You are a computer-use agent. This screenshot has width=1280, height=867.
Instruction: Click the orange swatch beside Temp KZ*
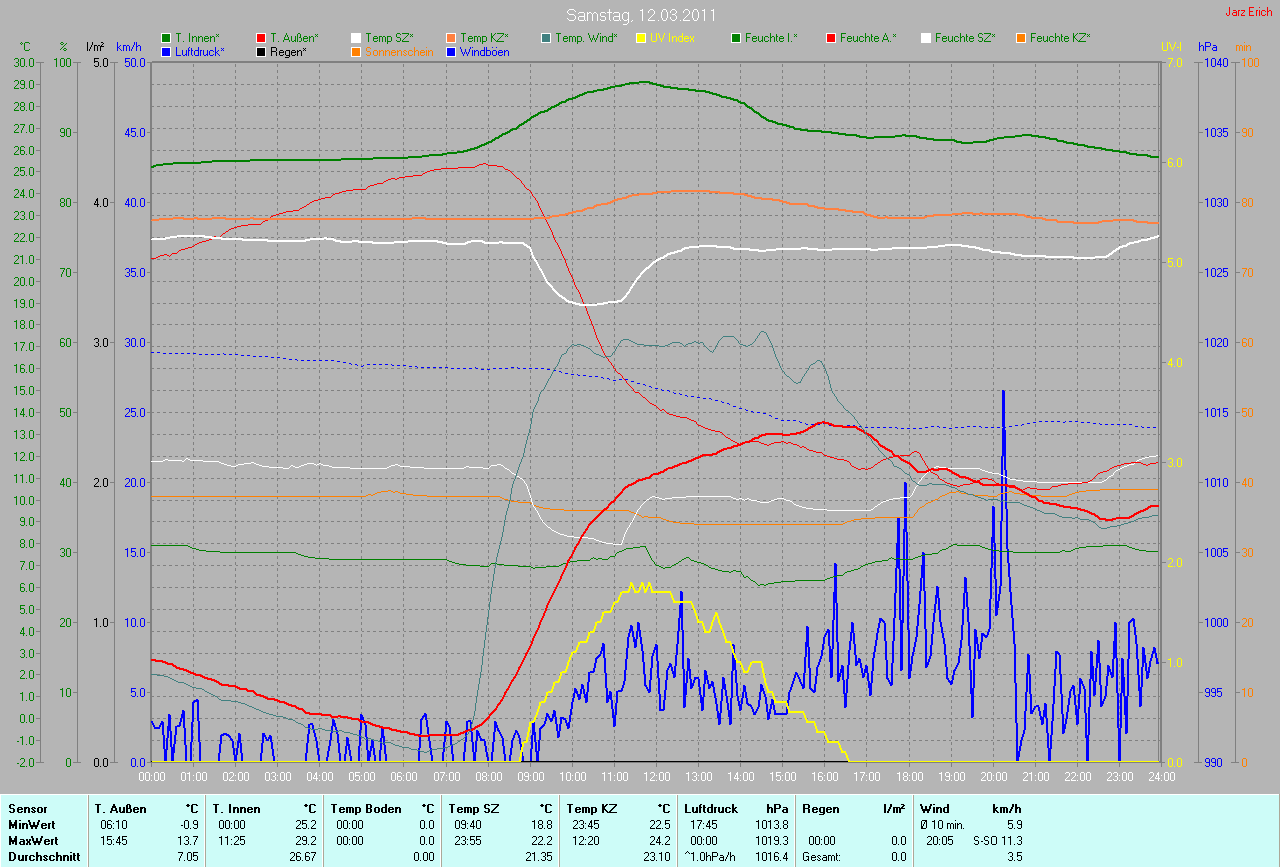(452, 38)
